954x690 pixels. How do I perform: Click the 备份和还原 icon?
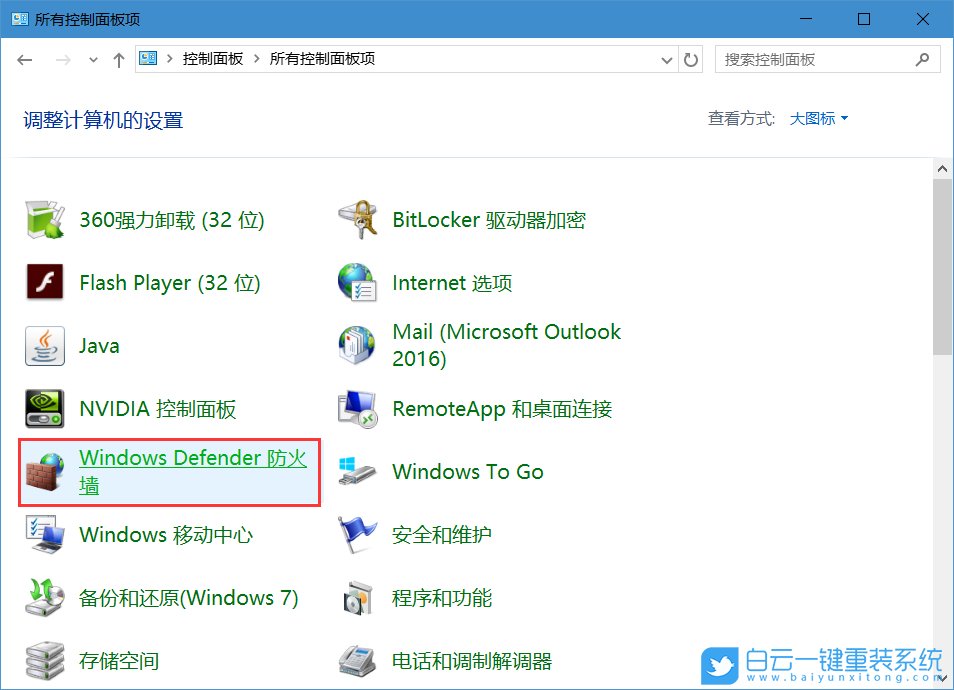(x=45, y=598)
